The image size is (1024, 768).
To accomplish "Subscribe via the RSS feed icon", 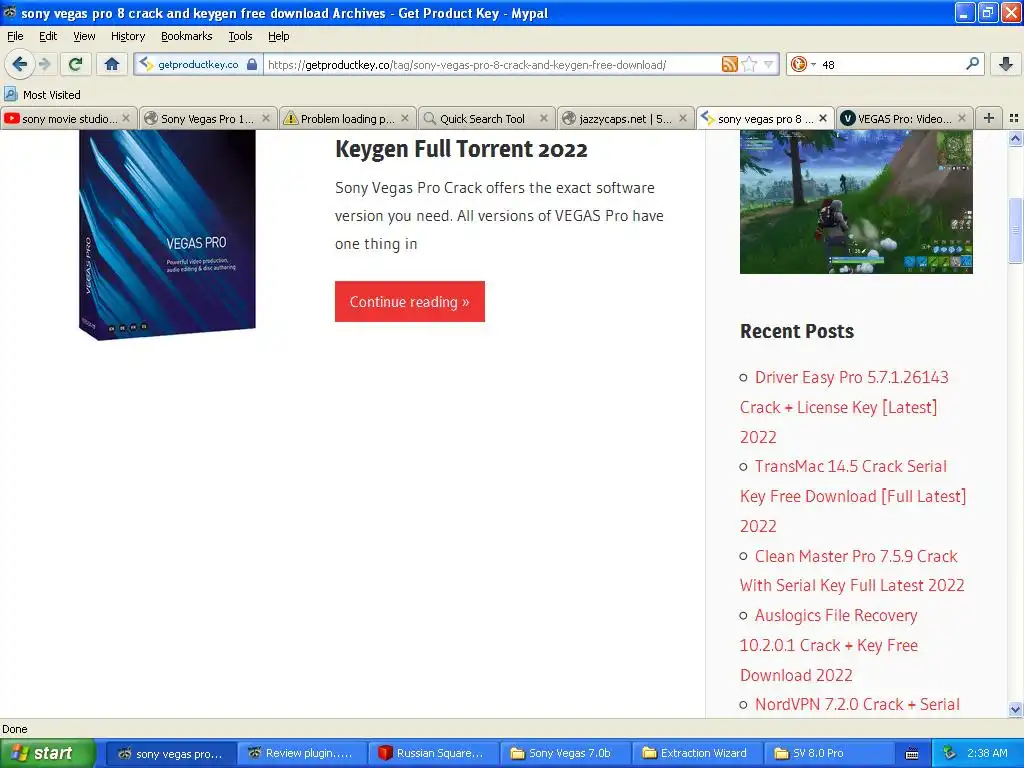I will [x=729, y=64].
